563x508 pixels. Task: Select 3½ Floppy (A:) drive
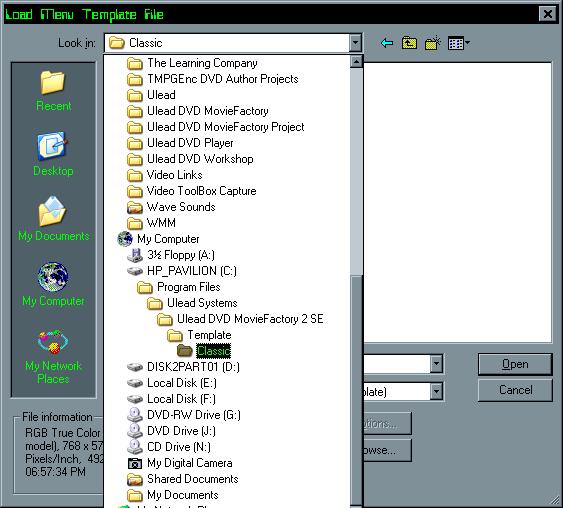pyautogui.click(x=171, y=255)
